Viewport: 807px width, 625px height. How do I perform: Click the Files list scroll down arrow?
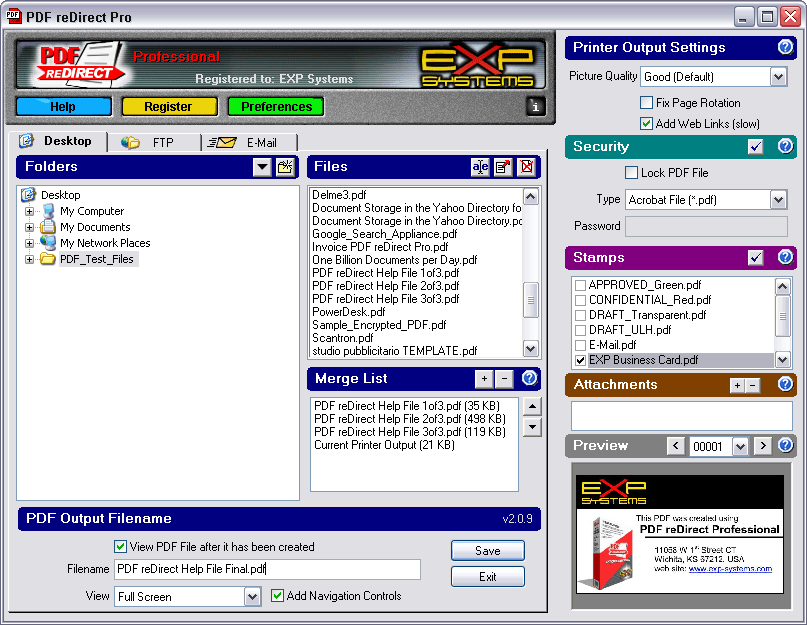(531, 349)
